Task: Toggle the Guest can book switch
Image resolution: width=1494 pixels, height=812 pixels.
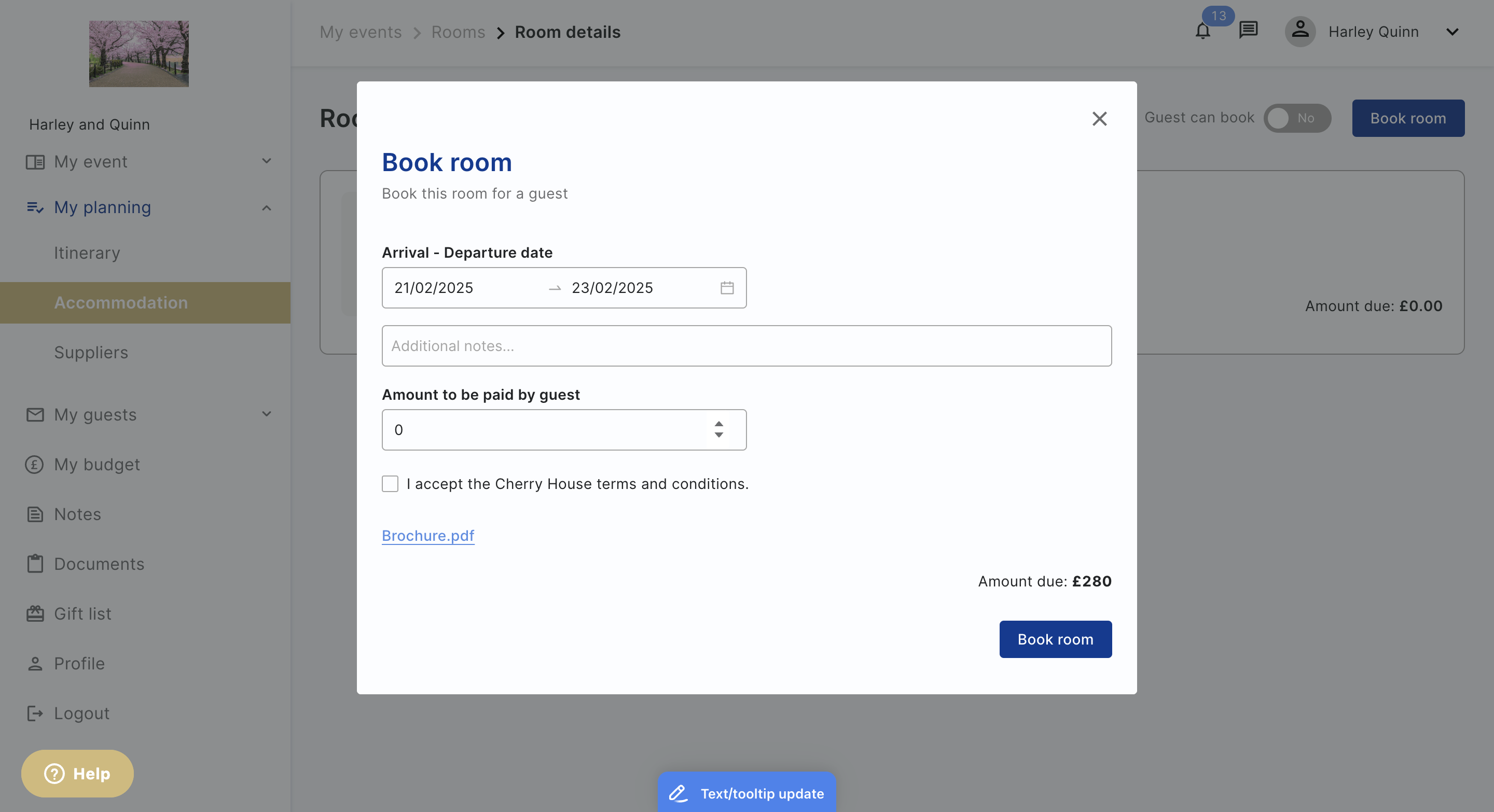Action: coord(1297,118)
